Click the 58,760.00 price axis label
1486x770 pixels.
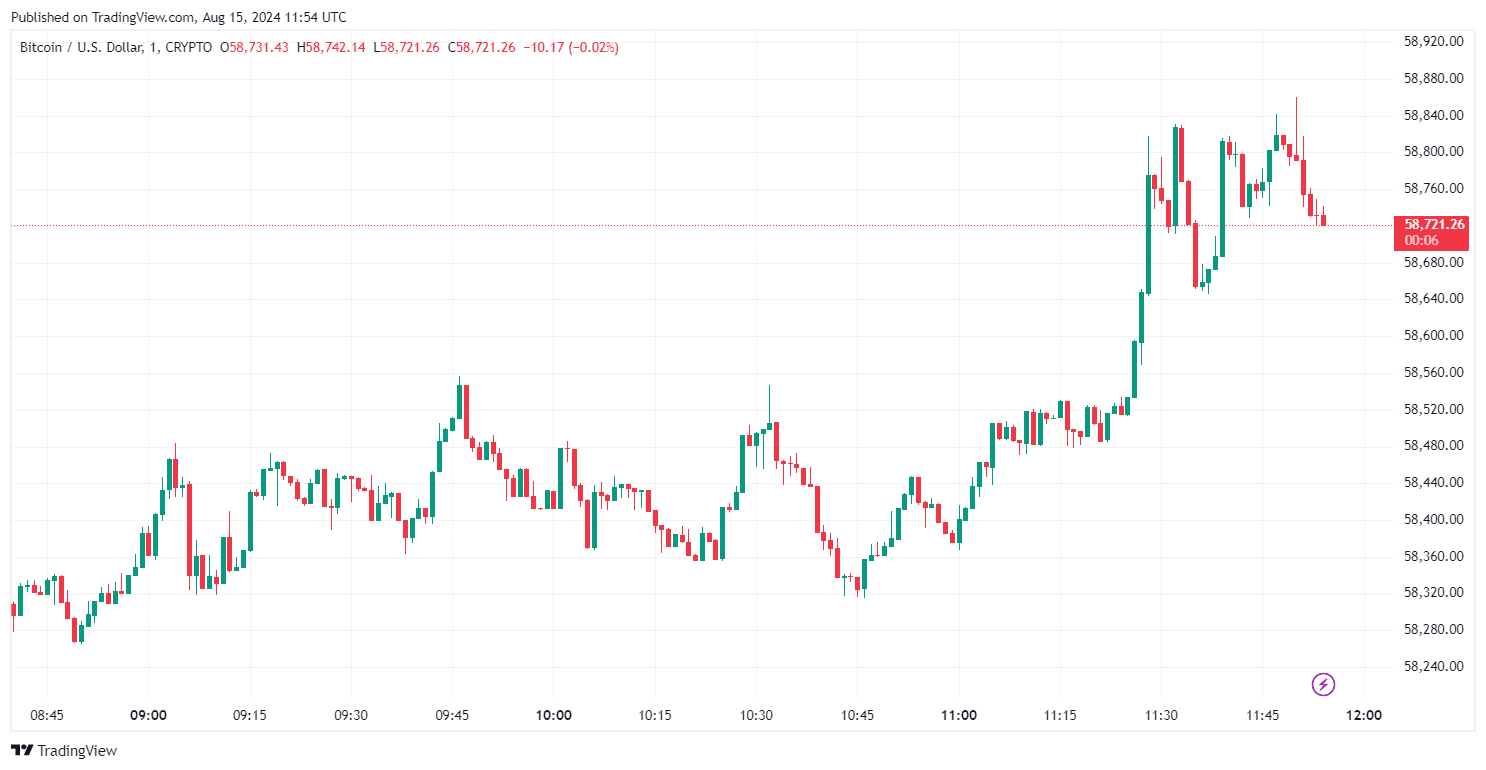[1434, 188]
